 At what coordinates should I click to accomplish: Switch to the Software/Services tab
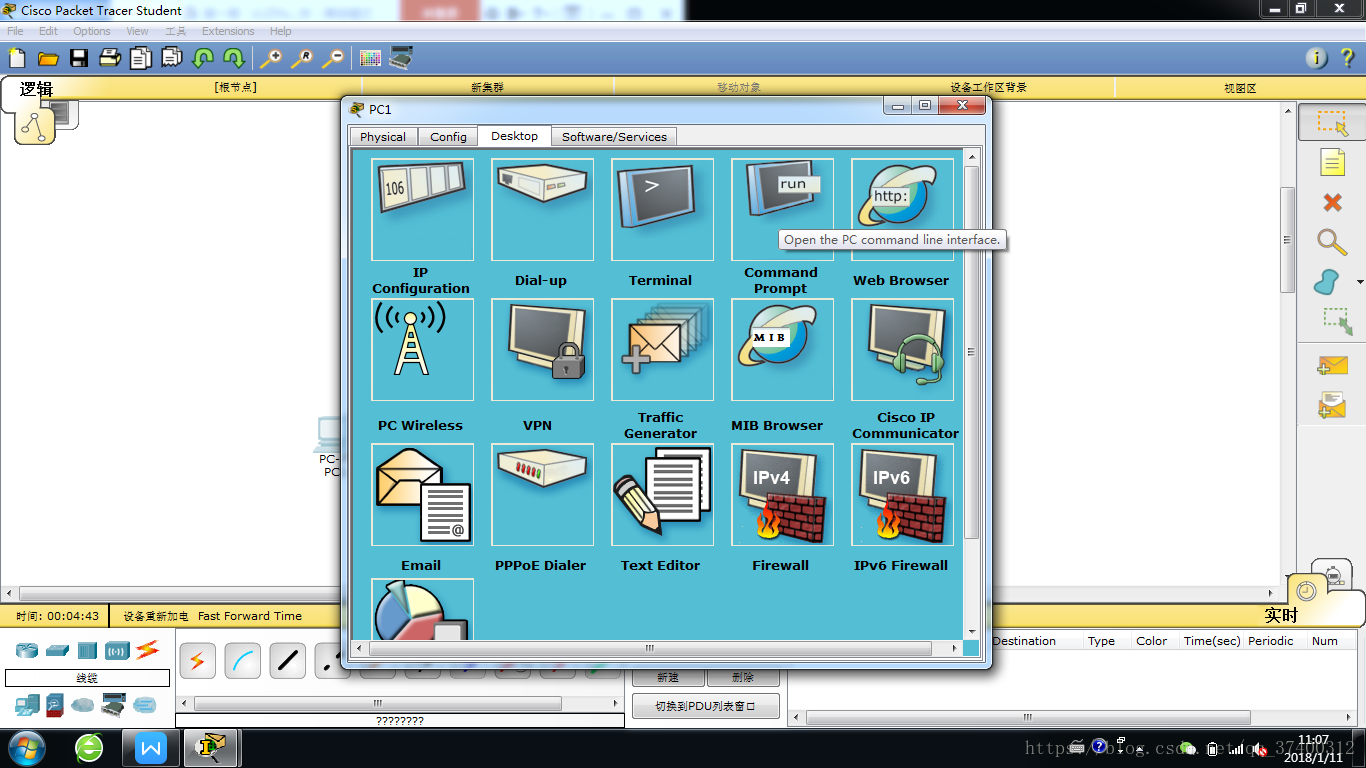614,137
